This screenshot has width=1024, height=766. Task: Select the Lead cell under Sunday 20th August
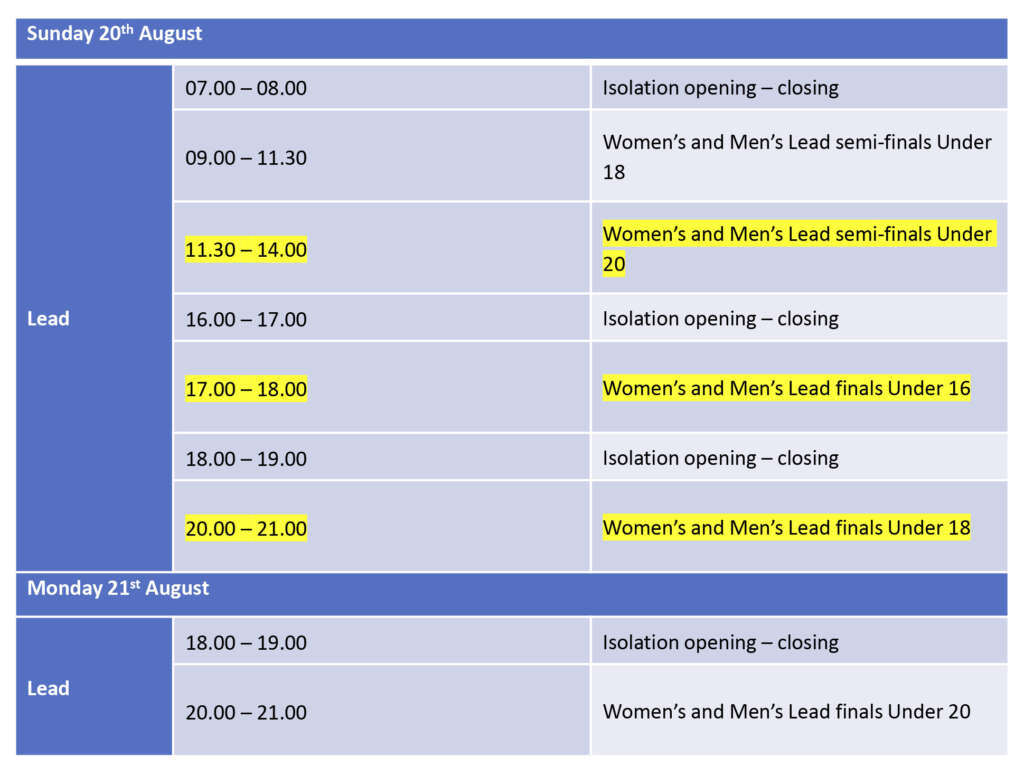click(x=48, y=319)
